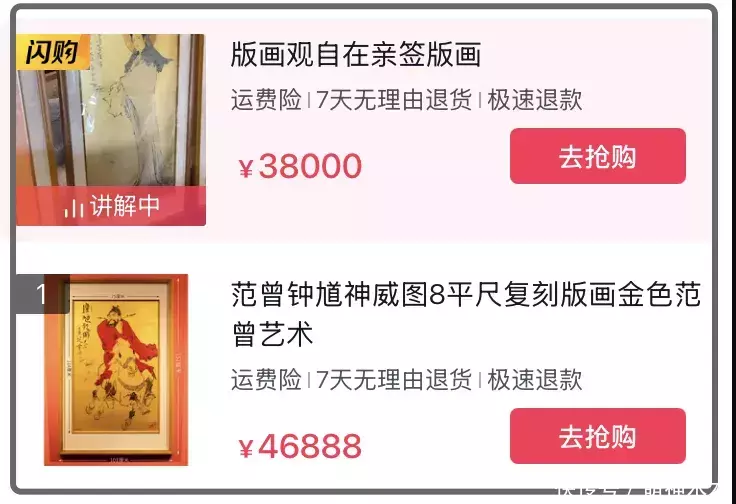The image size is (736, 504).
Task: Tap 极速退款 tag under the 观自在 item
Action: pyautogui.click(x=535, y=100)
